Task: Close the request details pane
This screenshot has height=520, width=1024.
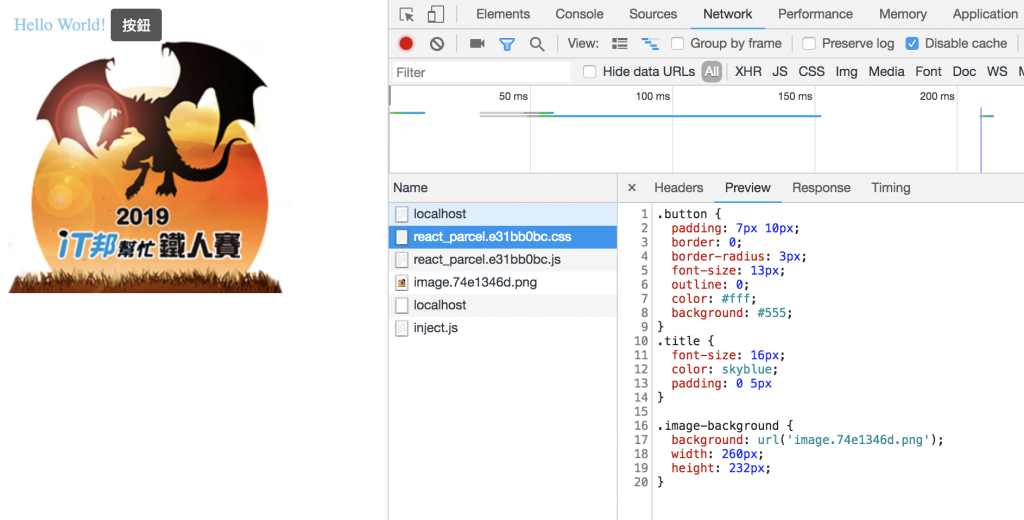Action: pyautogui.click(x=632, y=187)
